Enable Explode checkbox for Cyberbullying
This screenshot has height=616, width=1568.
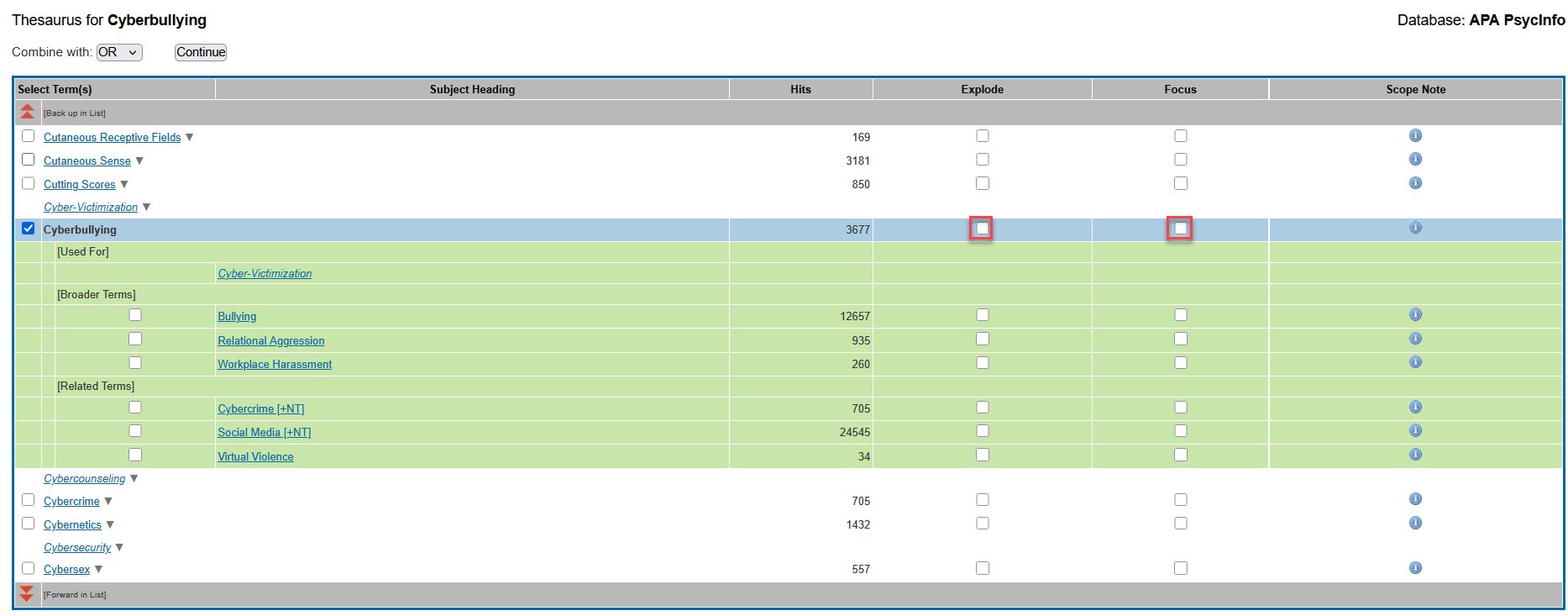(x=981, y=229)
